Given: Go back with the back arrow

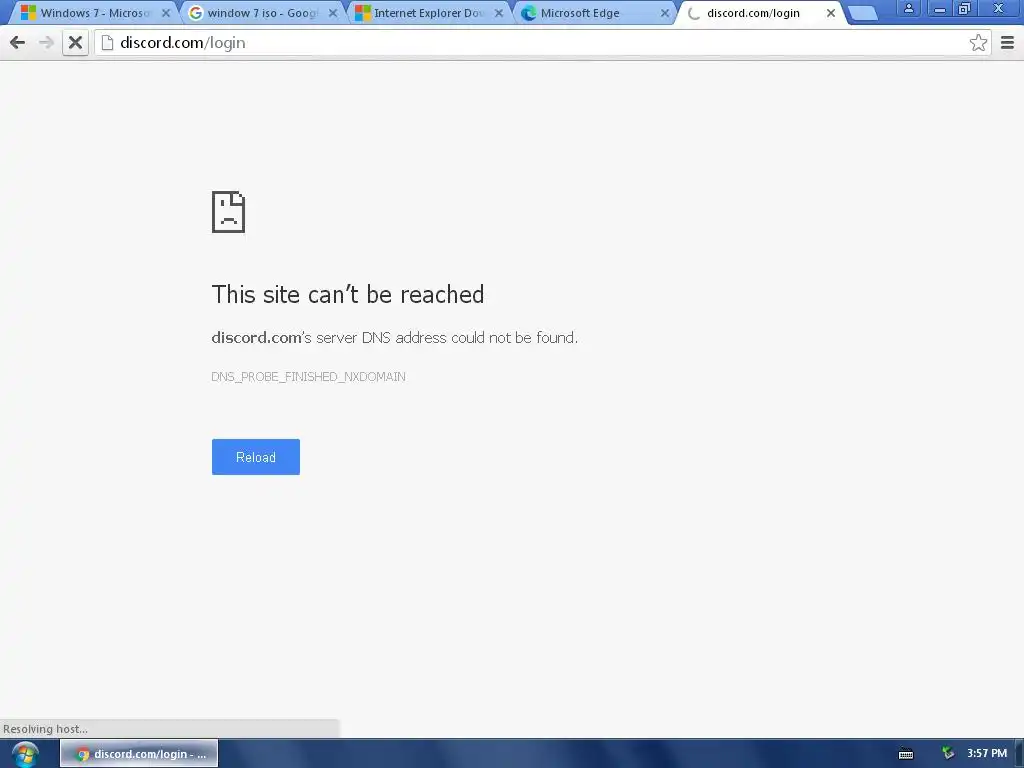Looking at the screenshot, I should point(18,43).
